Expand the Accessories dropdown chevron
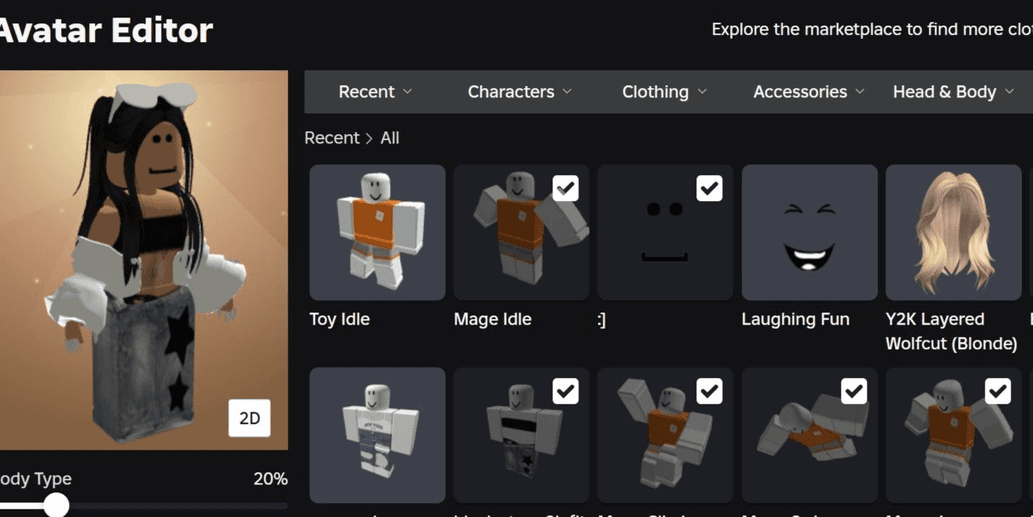This screenshot has width=1033, height=517. click(x=860, y=92)
